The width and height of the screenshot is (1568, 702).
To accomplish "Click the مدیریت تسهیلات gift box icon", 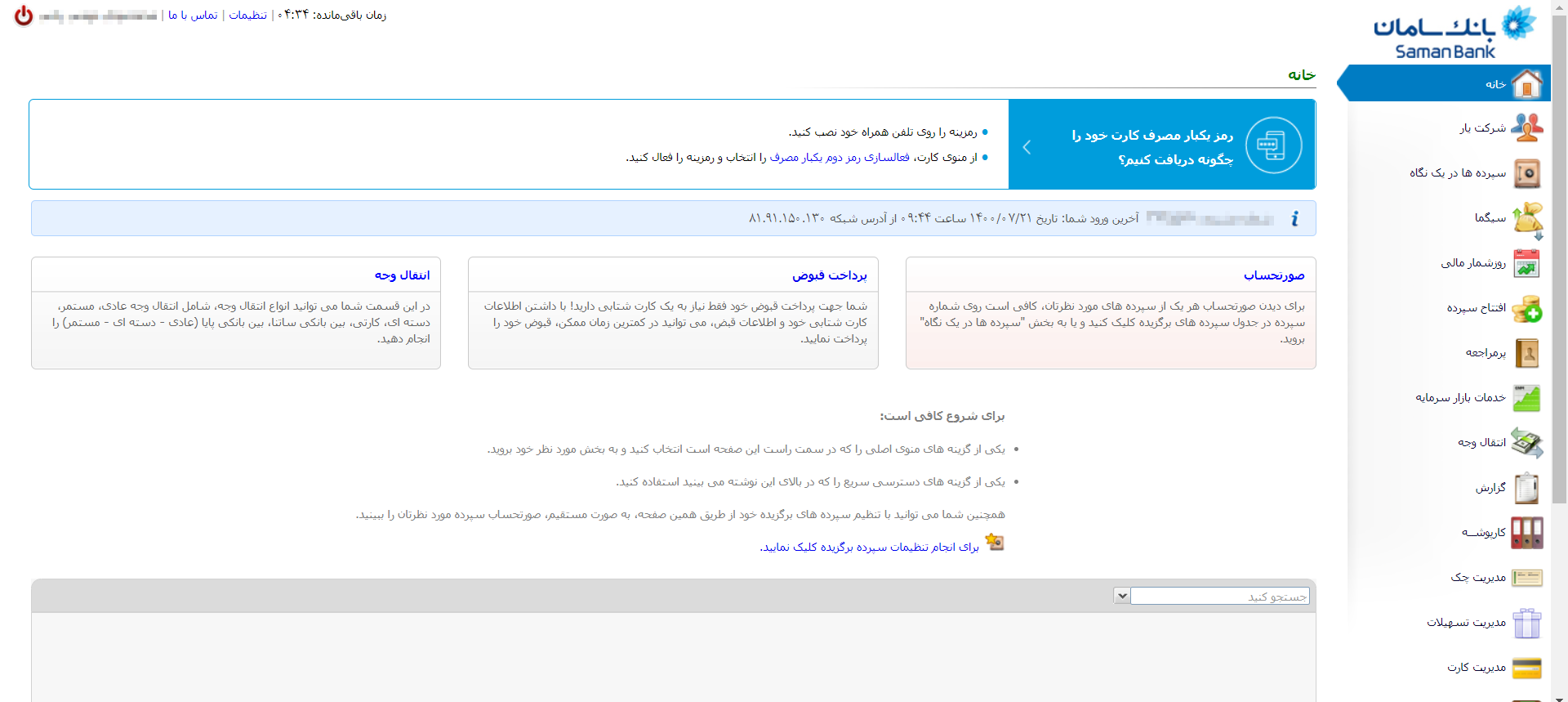I will point(1526,623).
